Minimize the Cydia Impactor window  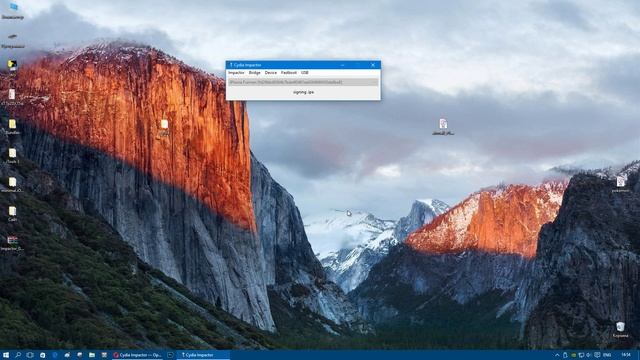pyautogui.click(x=342, y=65)
